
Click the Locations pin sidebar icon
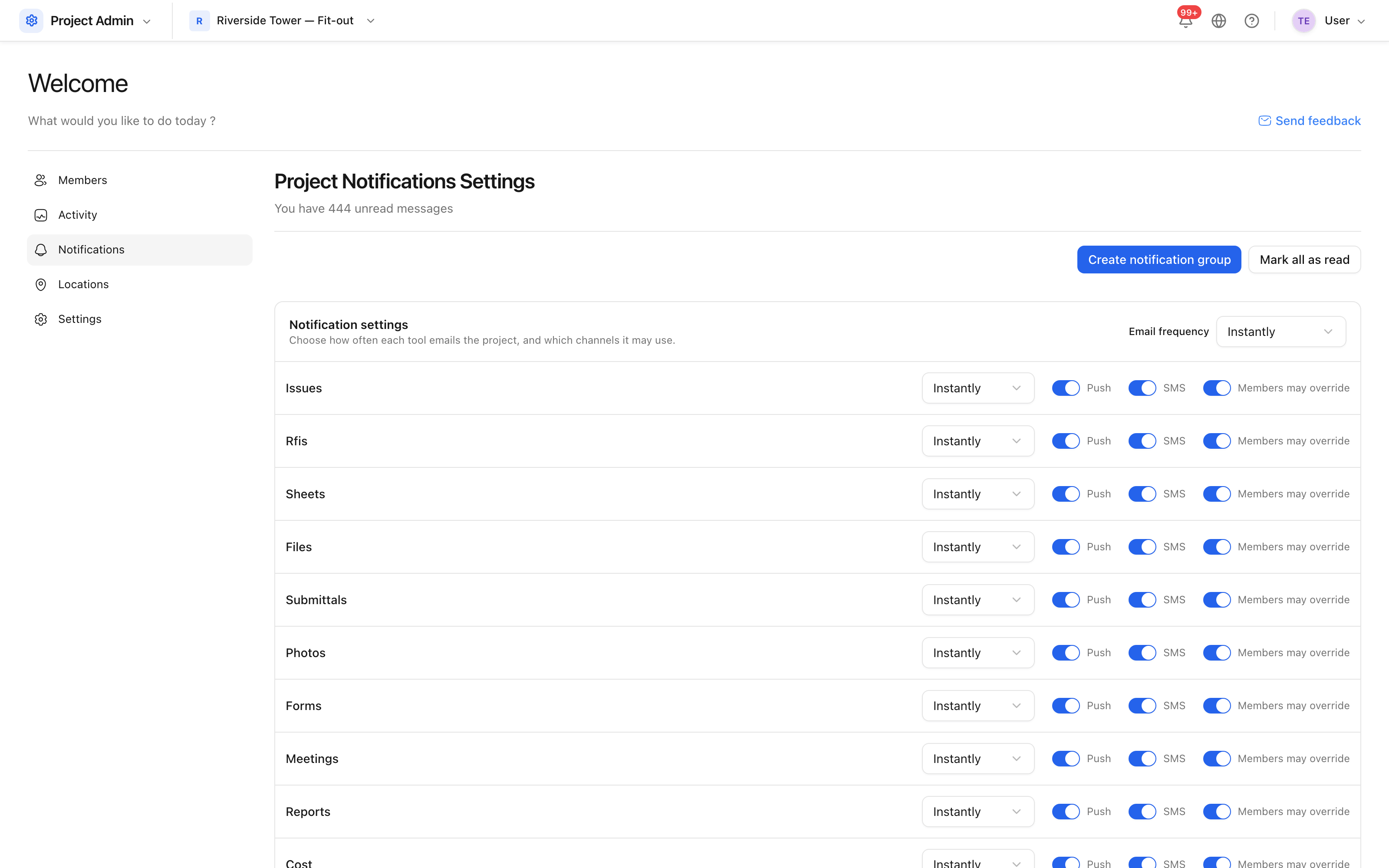(x=41, y=285)
